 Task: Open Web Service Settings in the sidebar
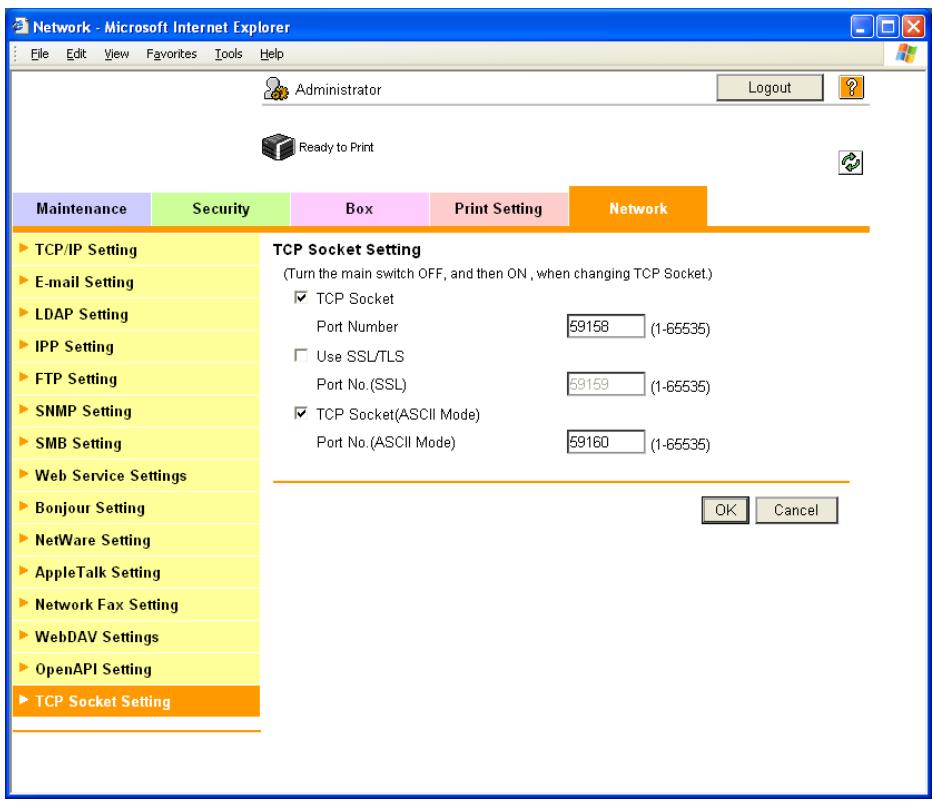[136, 475]
